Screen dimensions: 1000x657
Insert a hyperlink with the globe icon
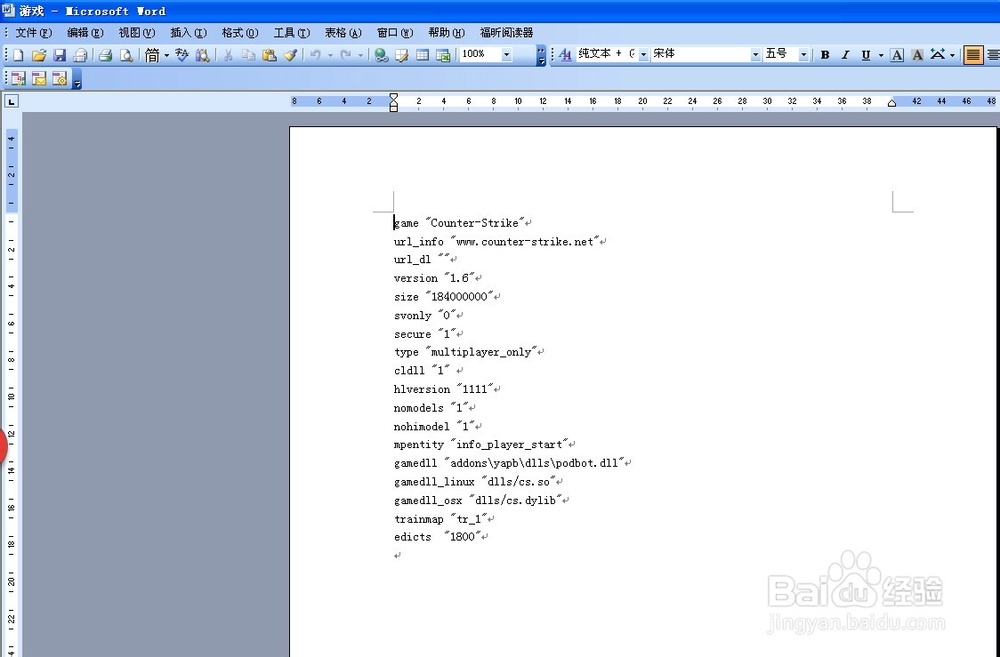pyautogui.click(x=381, y=55)
